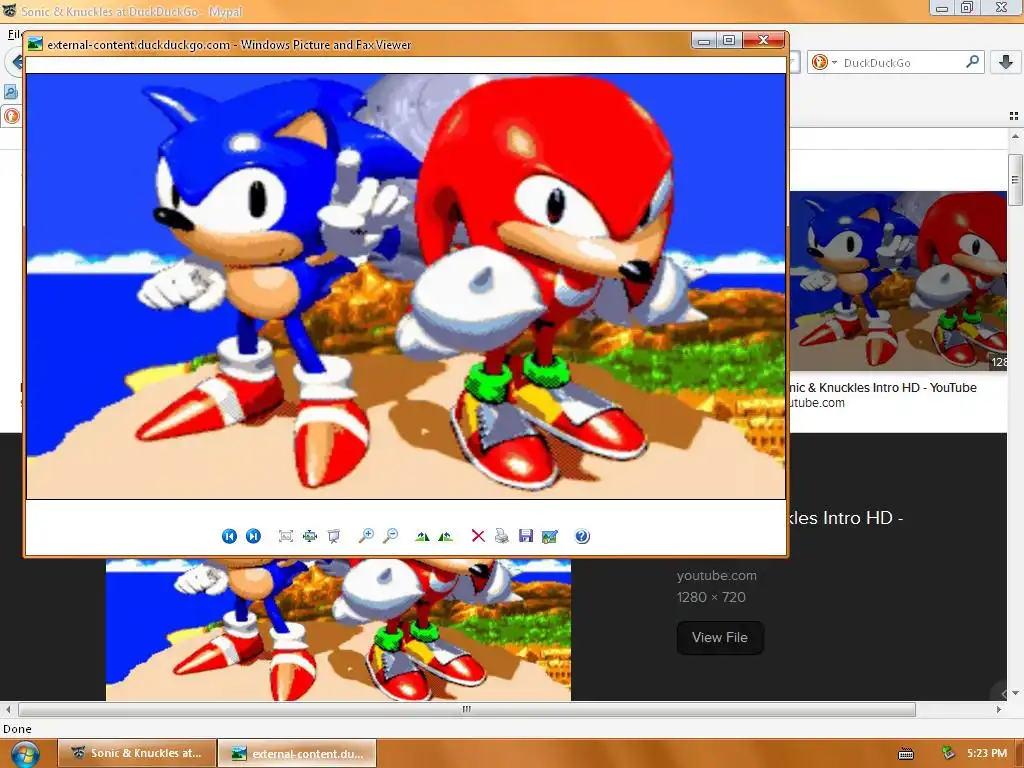The image size is (1024, 768).
Task: Switch to external-content taskbar button
Action: (297, 754)
